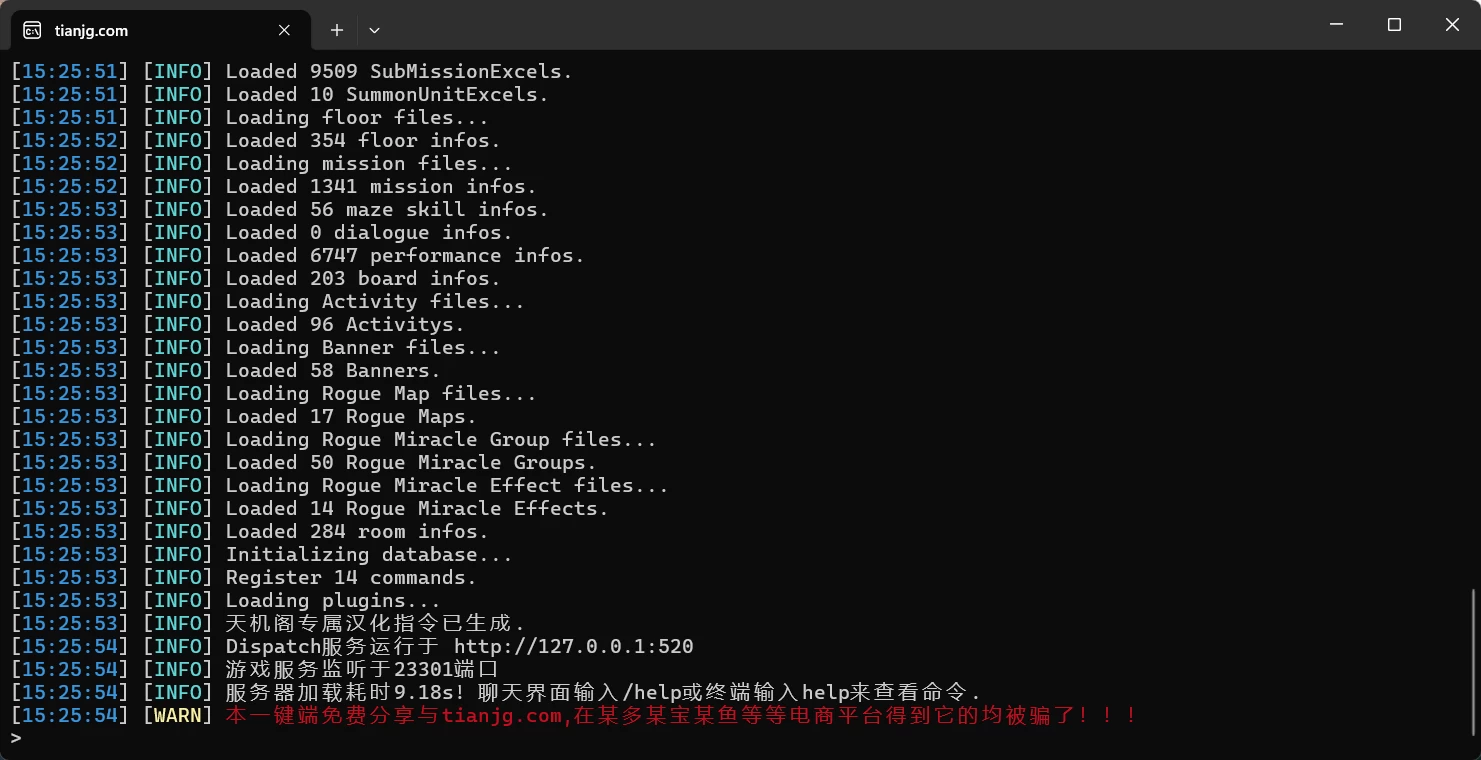Click the 23301 port listening log line
Viewport: 1481px width, 760px height.
coord(362,669)
